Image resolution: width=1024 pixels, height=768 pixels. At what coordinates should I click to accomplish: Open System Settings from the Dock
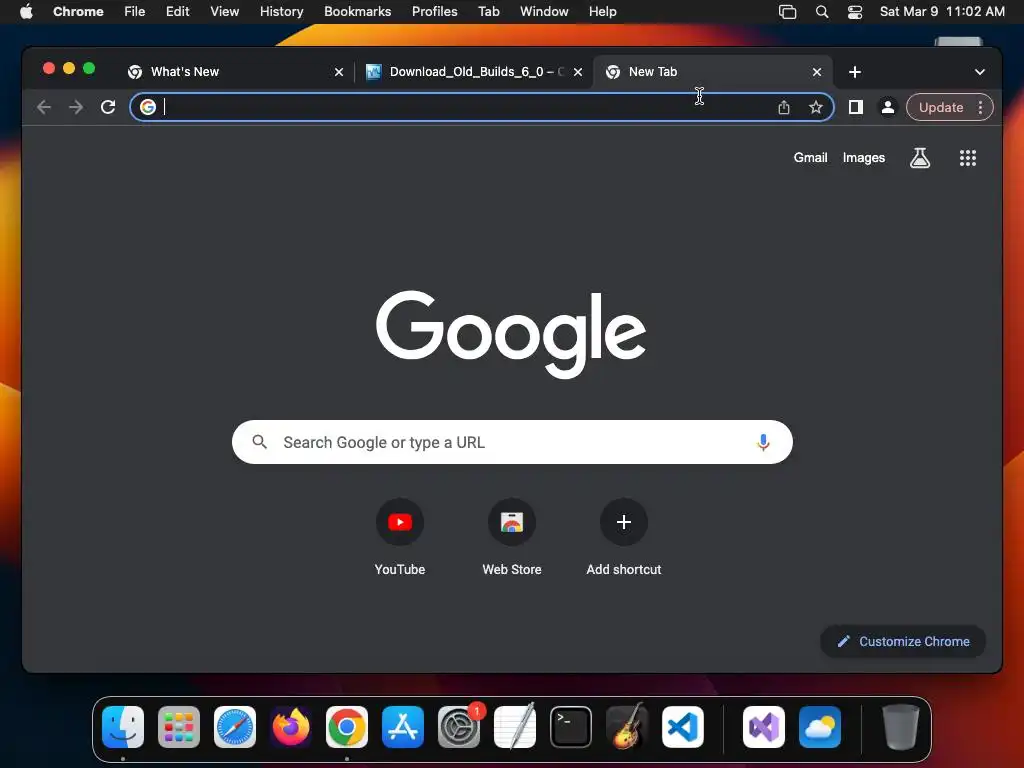(x=459, y=727)
